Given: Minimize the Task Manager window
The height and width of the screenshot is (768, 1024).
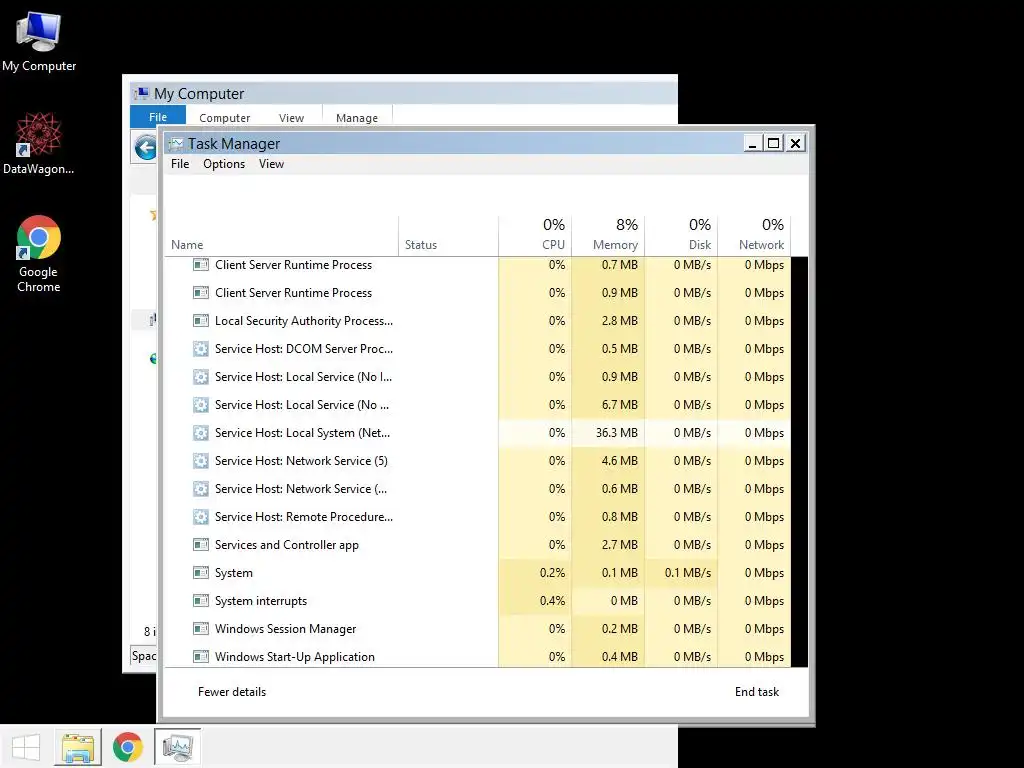Looking at the screenshot, I should pos(753,143).
